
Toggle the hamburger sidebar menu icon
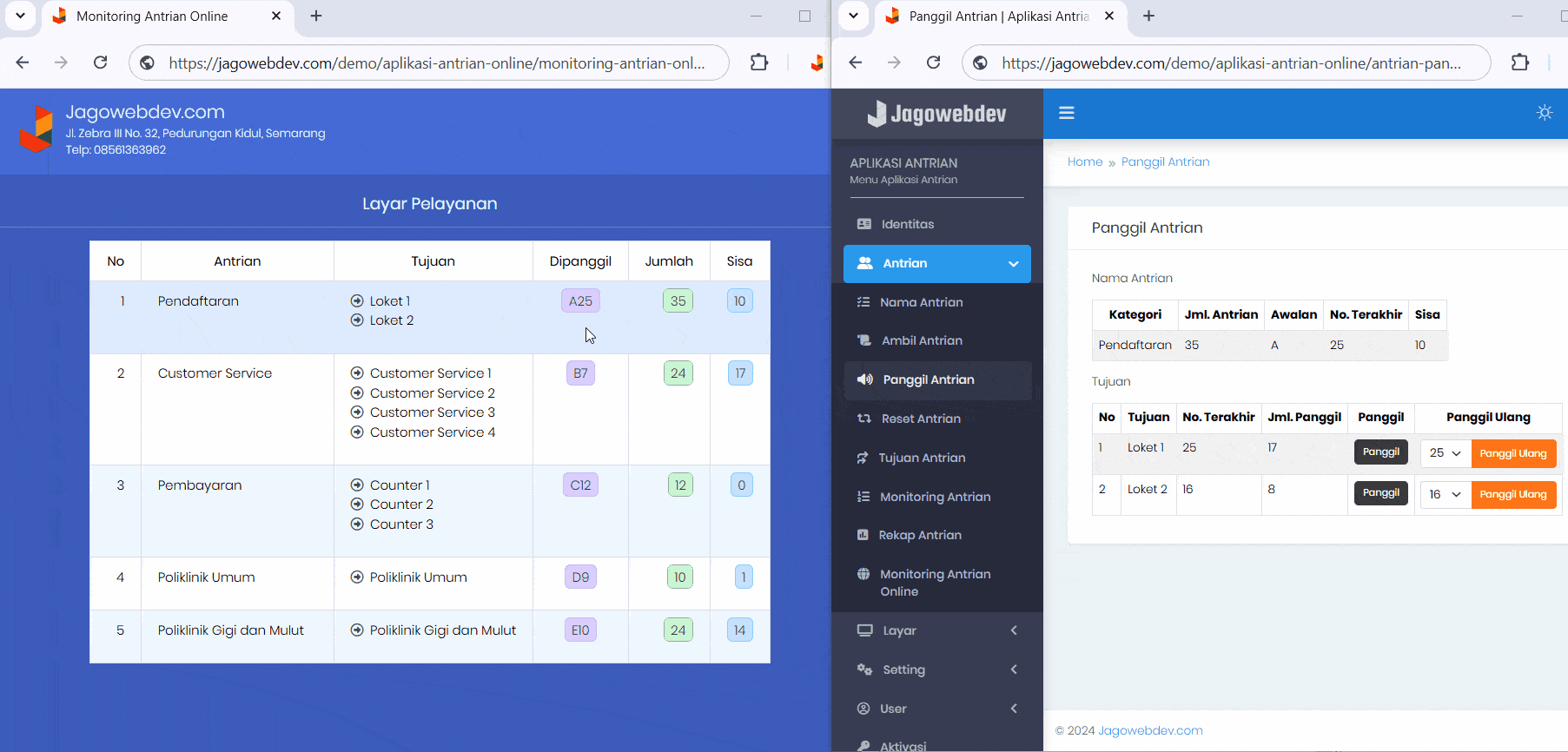click(1067, 113)
